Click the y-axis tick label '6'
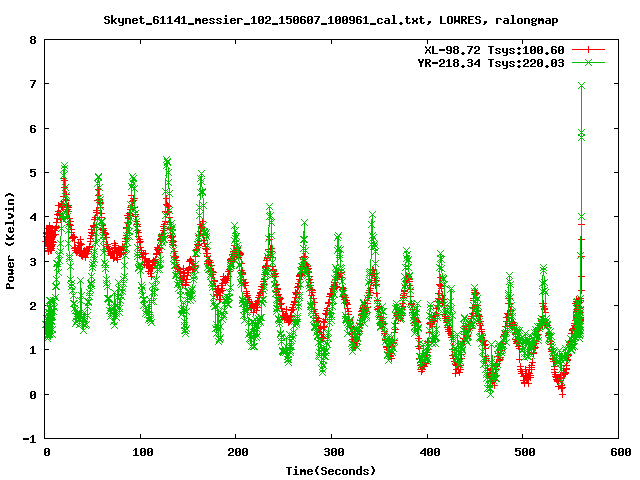 coord(33,129)
